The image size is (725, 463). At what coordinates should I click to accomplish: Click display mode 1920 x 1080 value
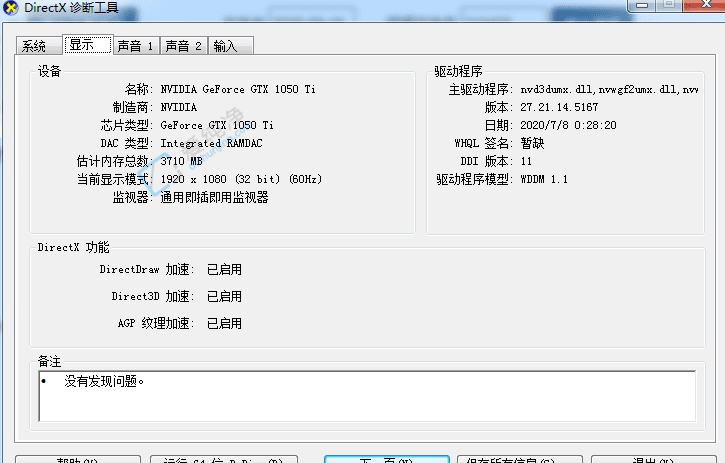241,179
